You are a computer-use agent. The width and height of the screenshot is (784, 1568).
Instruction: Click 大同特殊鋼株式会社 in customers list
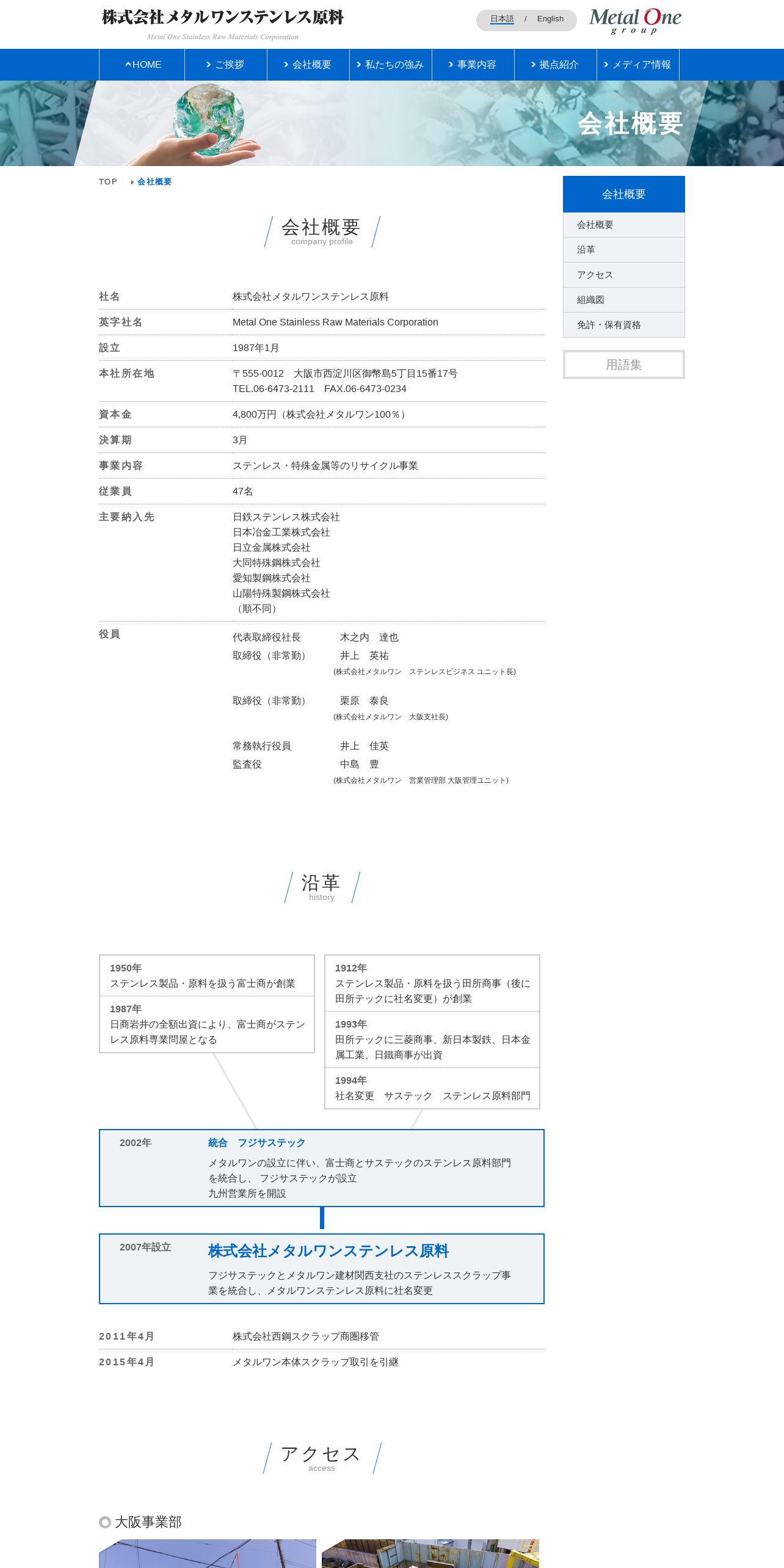click(x=277, y=563)
